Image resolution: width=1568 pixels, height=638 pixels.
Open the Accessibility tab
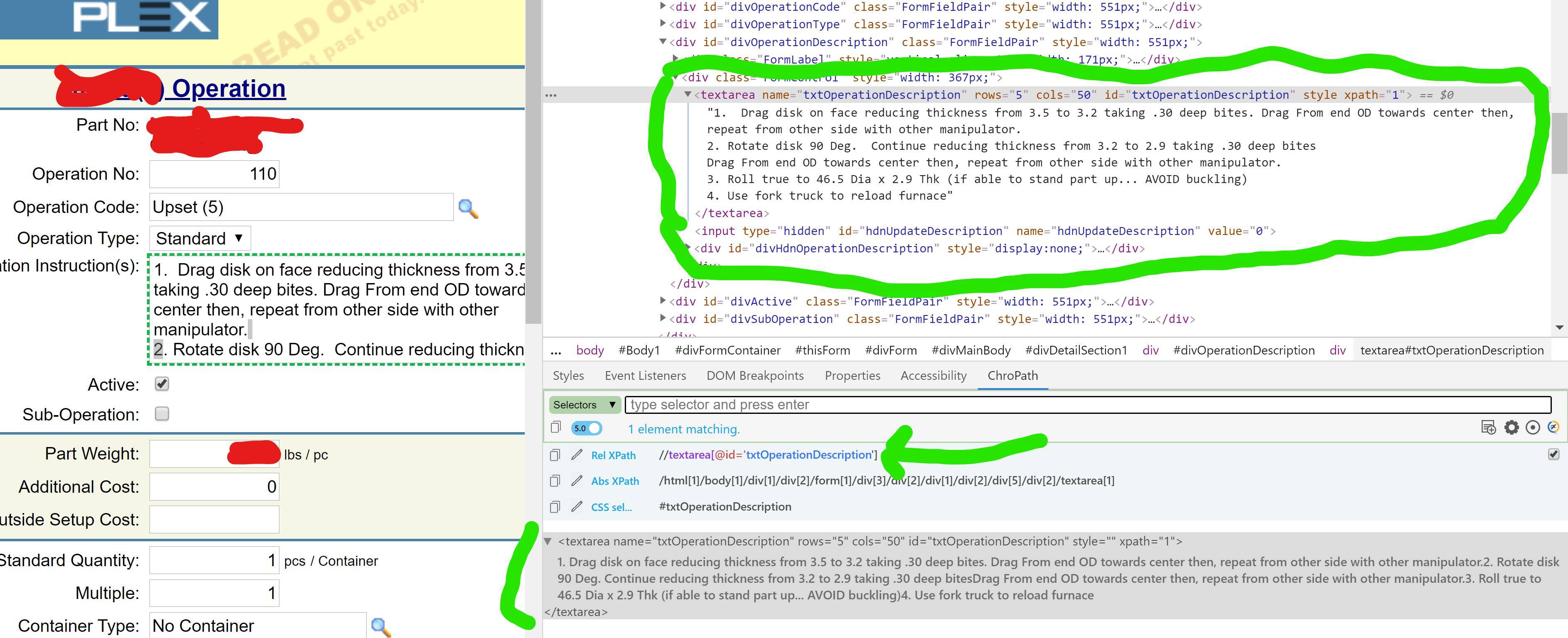(x=933, y=376)
